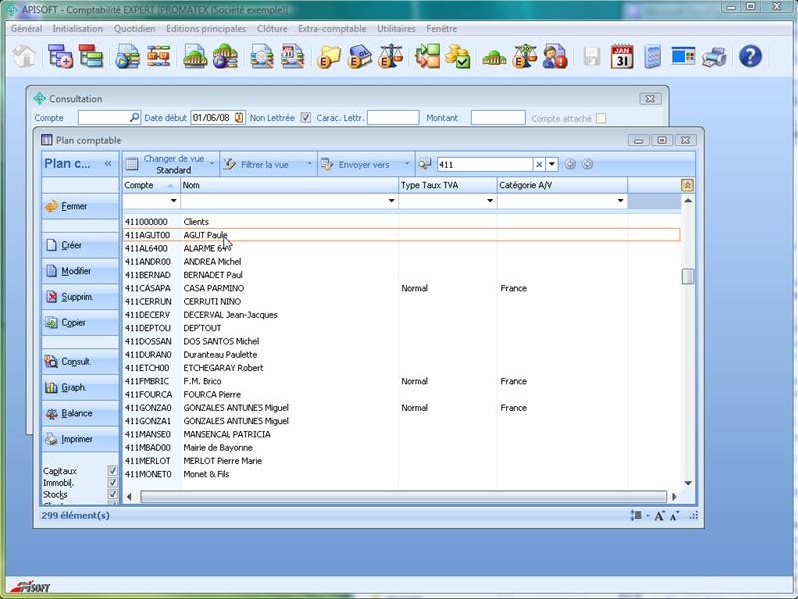Open the Compte column filter dropdown
The width and height of the screenshot is (798, 599).
coord(174,201)
